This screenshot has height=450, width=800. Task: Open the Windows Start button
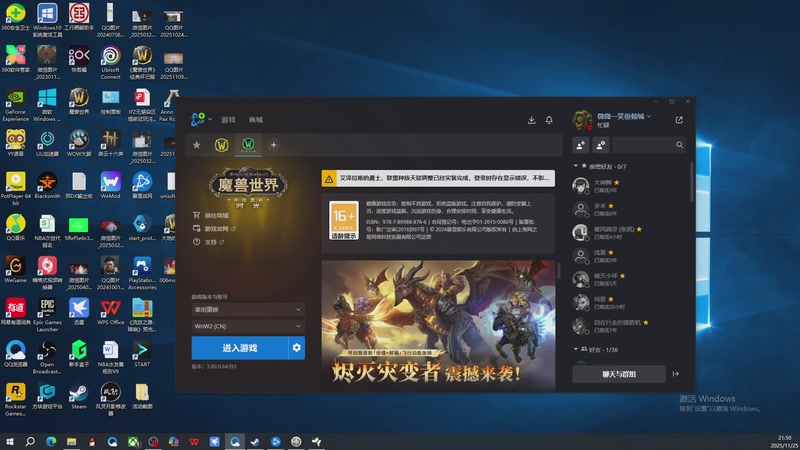coord(10,441)
